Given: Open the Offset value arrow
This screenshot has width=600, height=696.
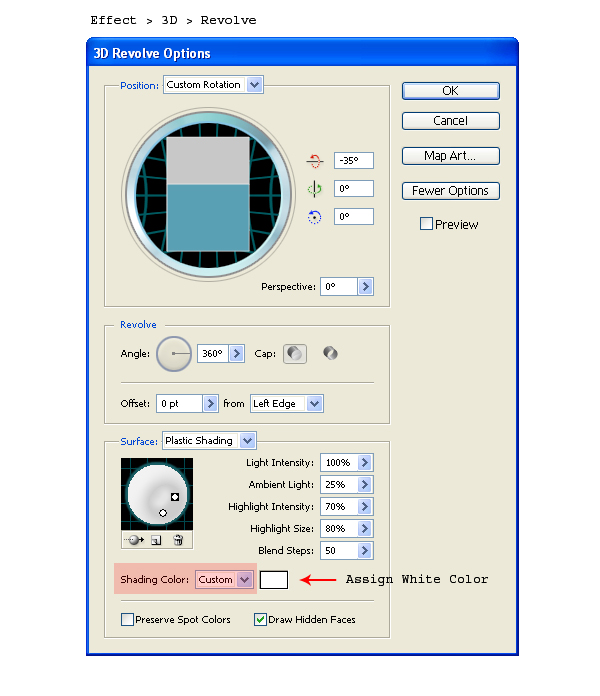Looking at the screenshot, I should pos(210,404).
